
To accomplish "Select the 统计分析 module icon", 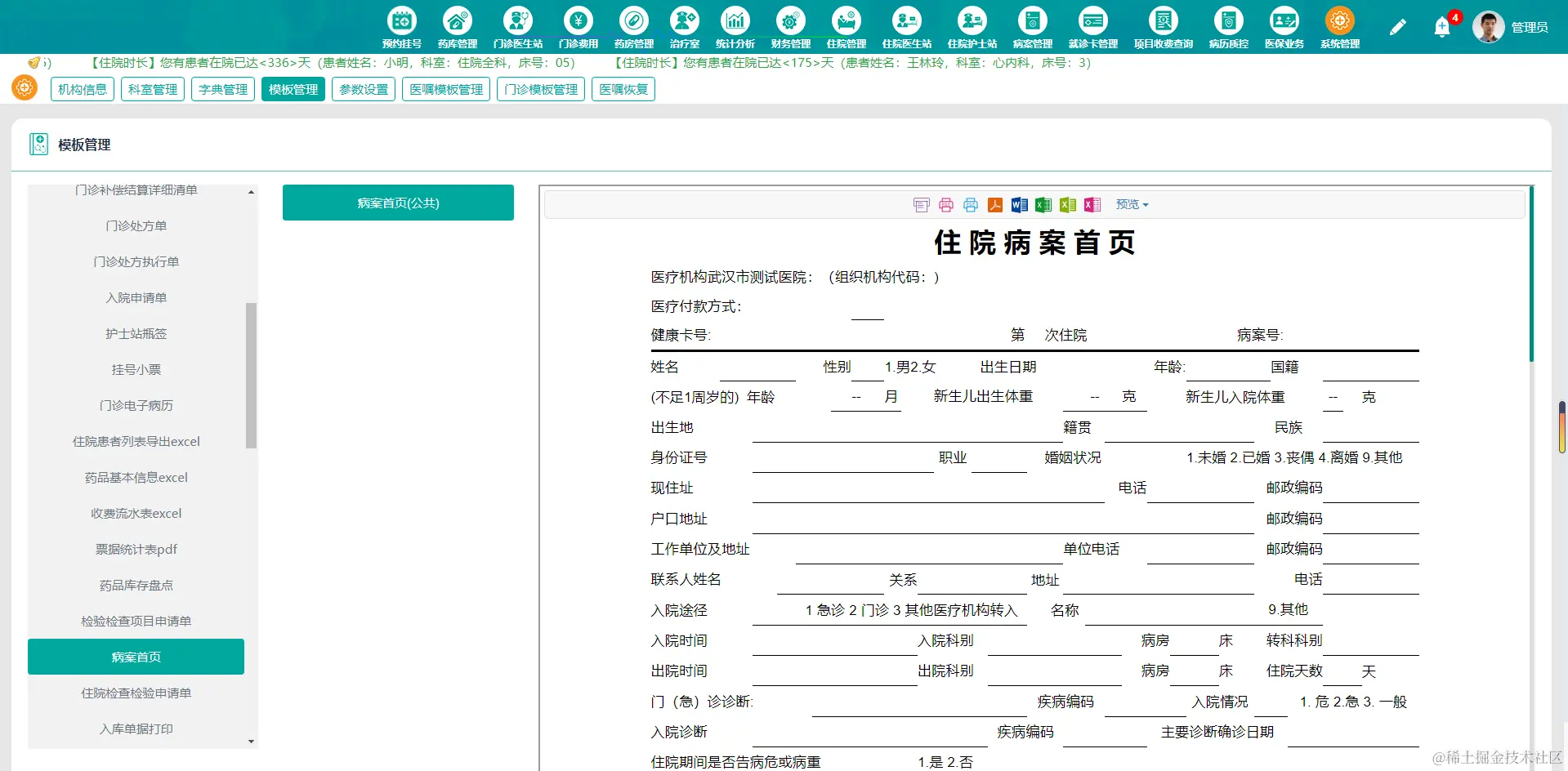I will pos(735,25).
